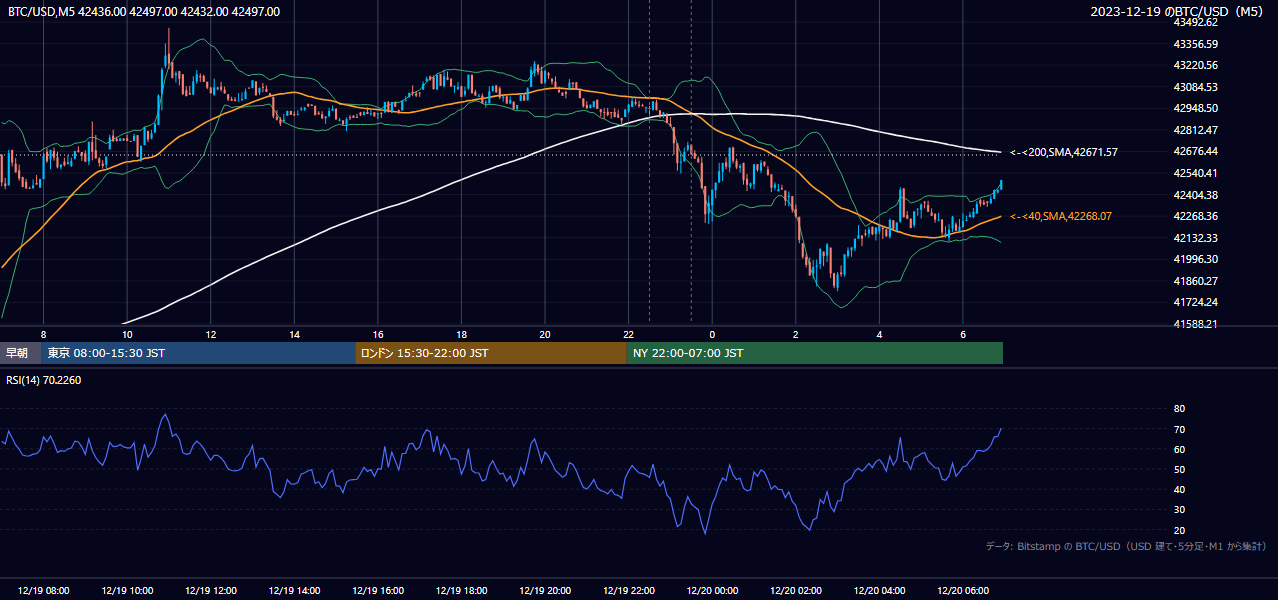Viewport: 1278px width, 600px height.
Task: Click the BTC/USD,M5 OHLC header text
Action: tap(144, 12)
